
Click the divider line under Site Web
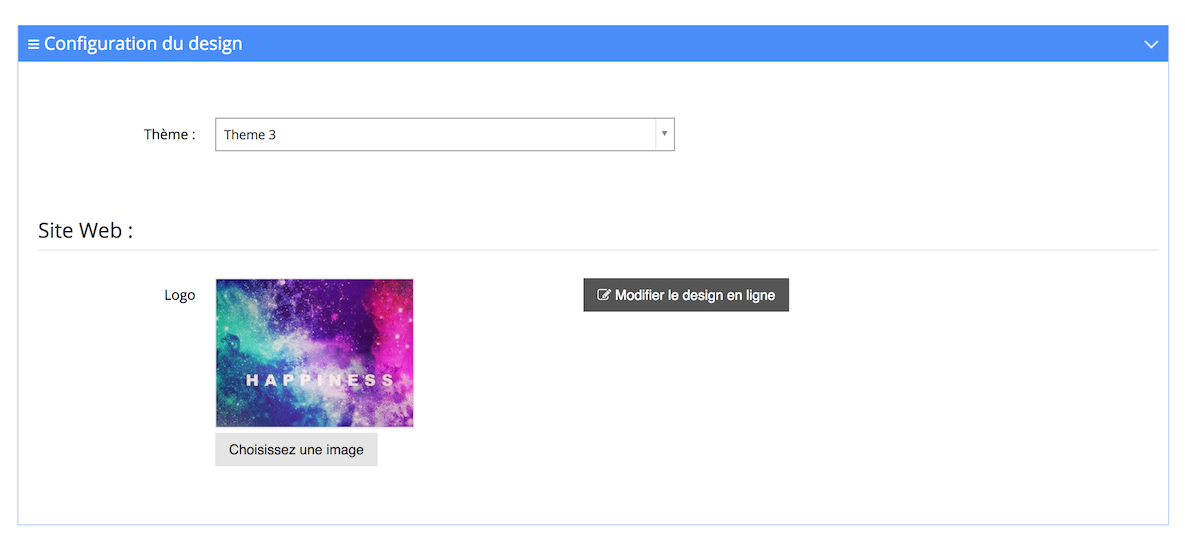[598, 249]
